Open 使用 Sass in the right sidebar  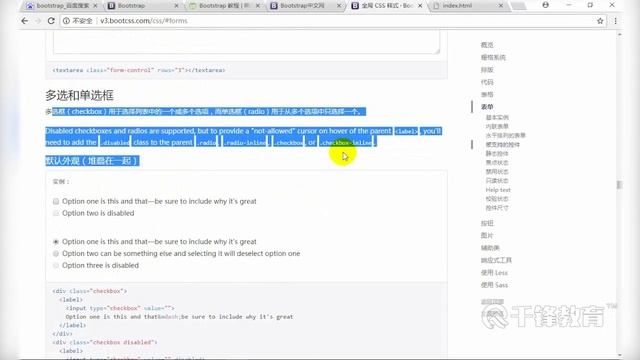point(494,285)
